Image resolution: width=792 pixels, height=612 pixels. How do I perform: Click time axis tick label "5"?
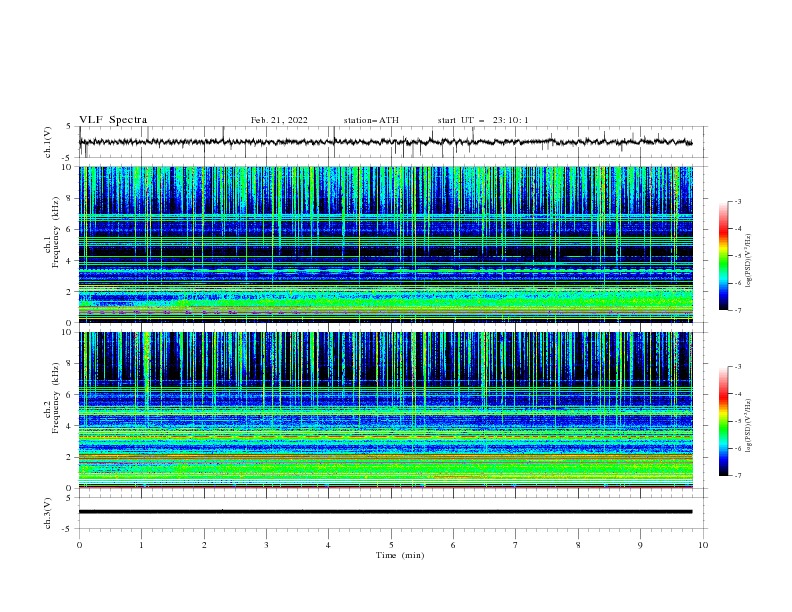tap(391, 545)
